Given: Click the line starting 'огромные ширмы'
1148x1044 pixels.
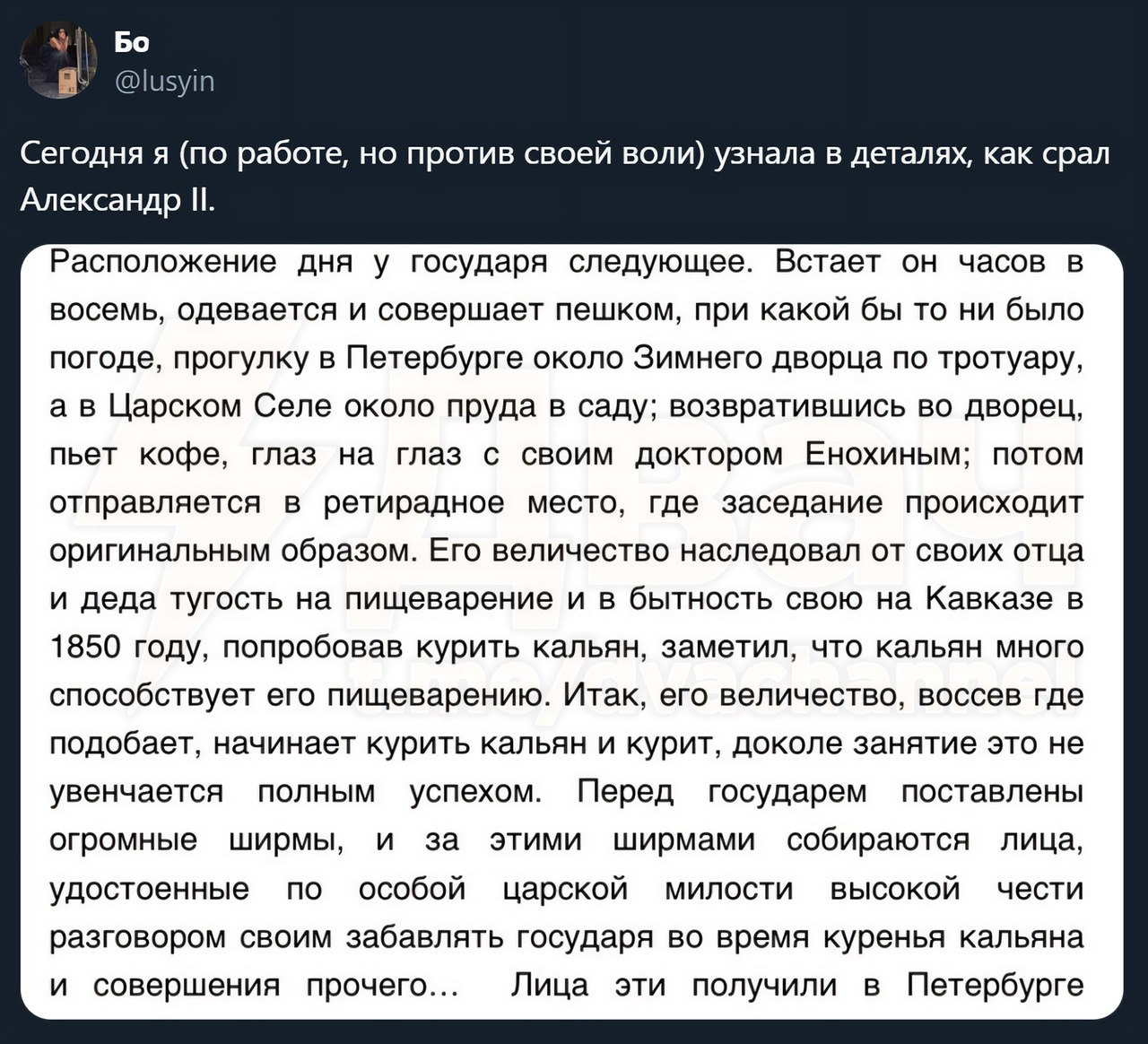Looking at the screenshot, I should 567,840.
